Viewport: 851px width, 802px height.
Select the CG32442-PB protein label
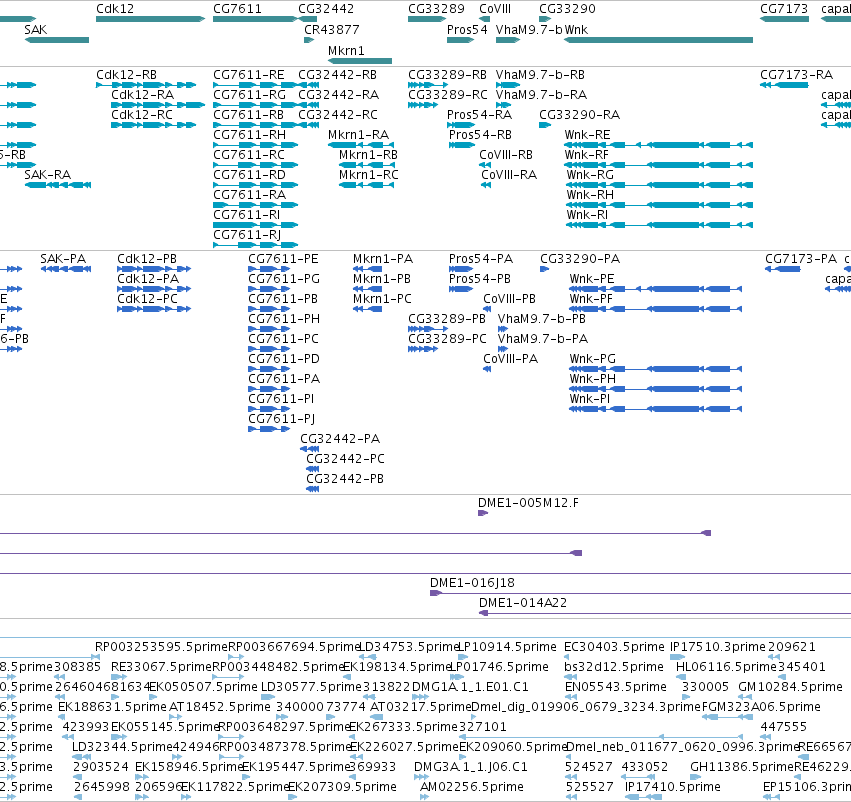[x=345, y=479]
